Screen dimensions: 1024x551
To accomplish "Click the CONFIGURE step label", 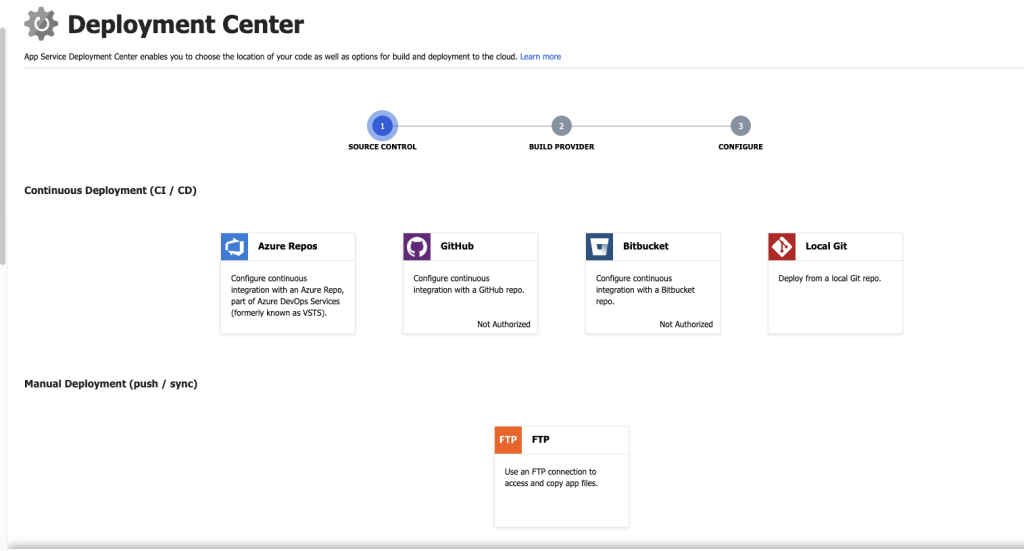I will (x=740, y=147).
